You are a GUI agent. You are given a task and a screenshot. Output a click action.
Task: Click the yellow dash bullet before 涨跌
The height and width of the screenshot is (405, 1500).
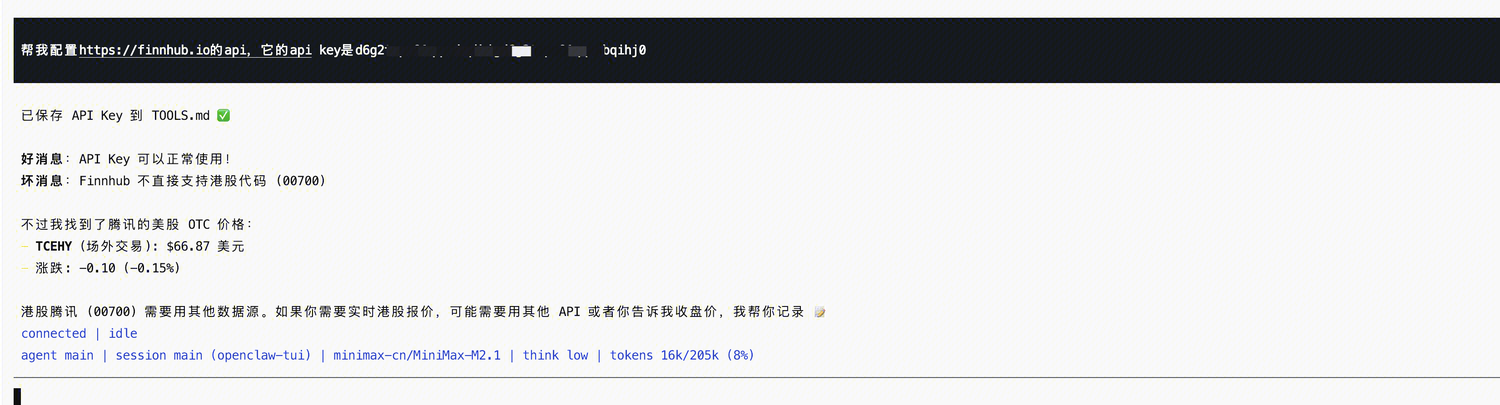(x=24, y=268)
